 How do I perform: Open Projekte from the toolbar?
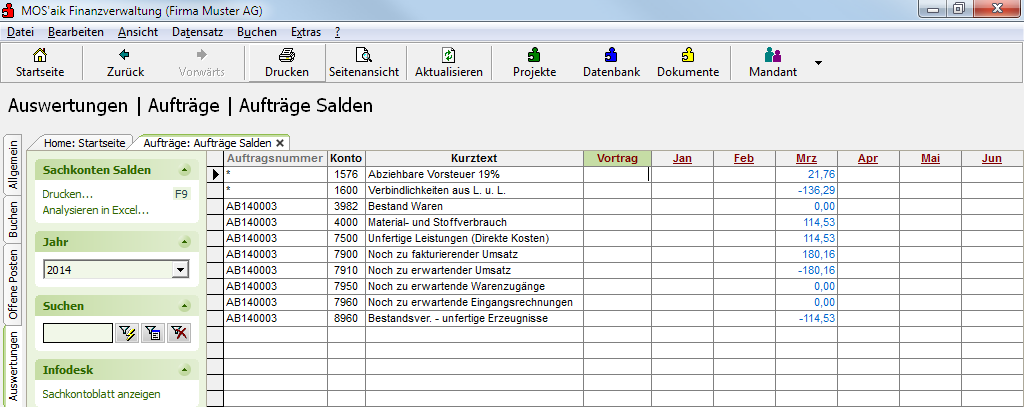pos(534,55)
